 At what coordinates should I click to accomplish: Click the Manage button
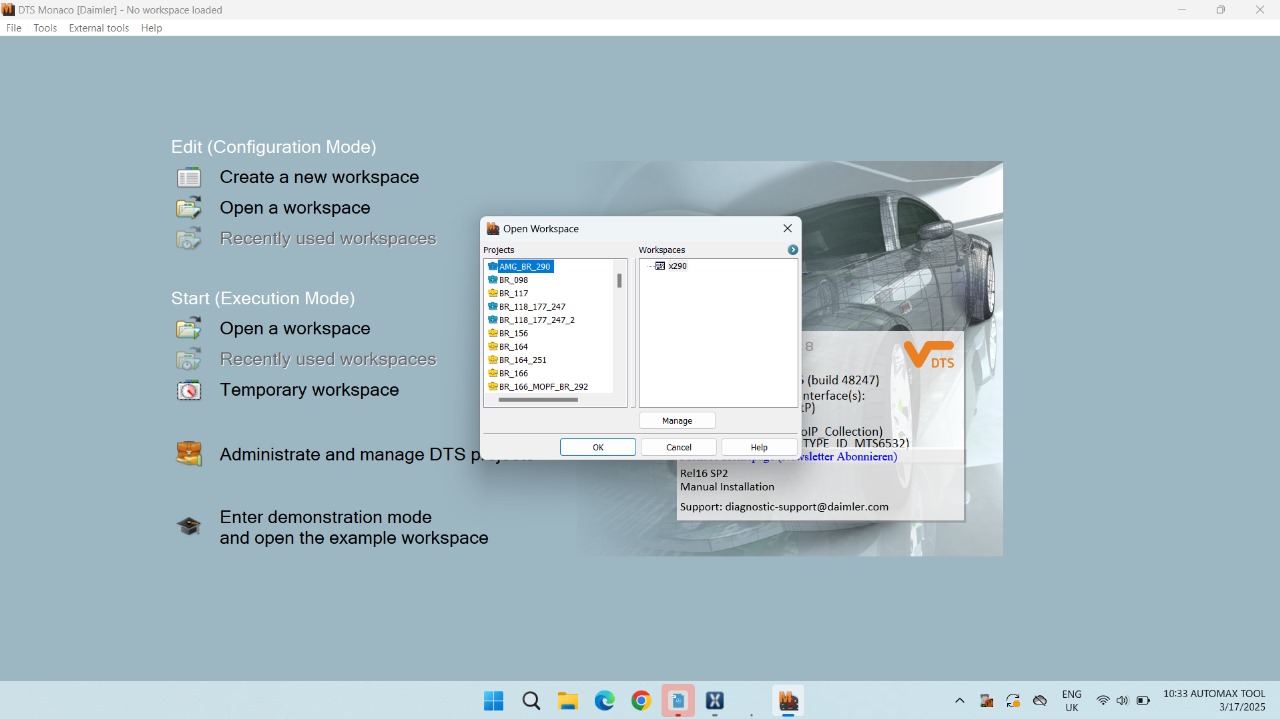[677, 421]
